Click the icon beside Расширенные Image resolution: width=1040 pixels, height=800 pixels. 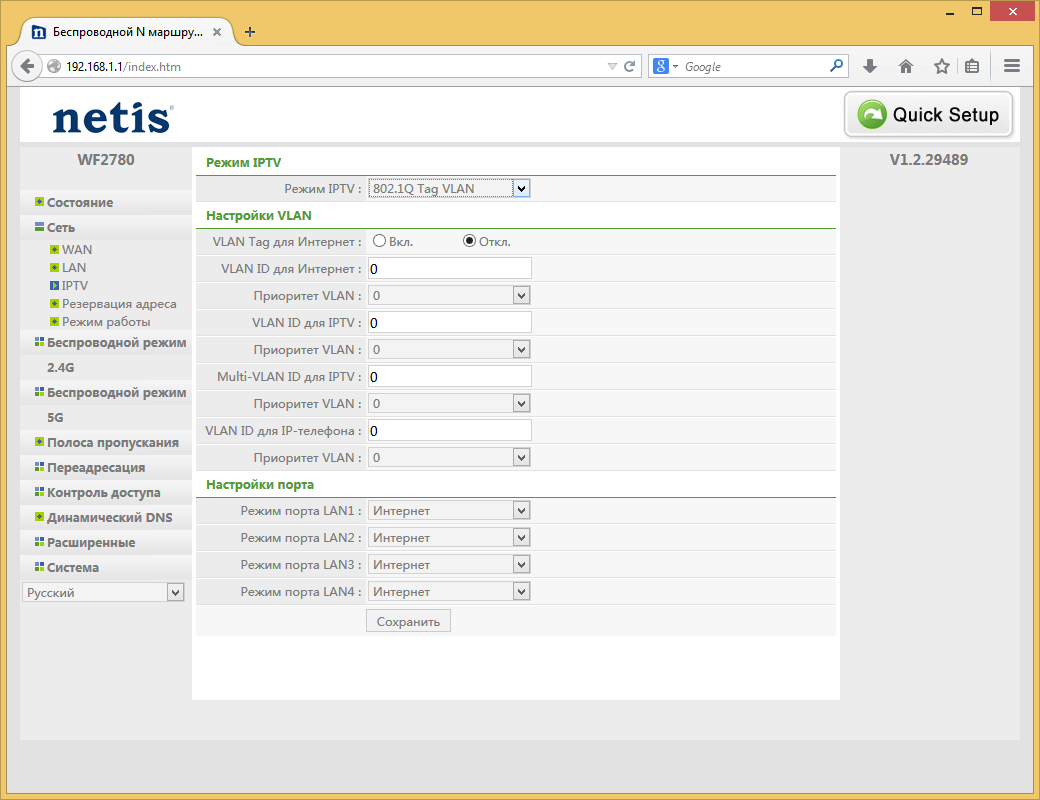pos(39,542)
